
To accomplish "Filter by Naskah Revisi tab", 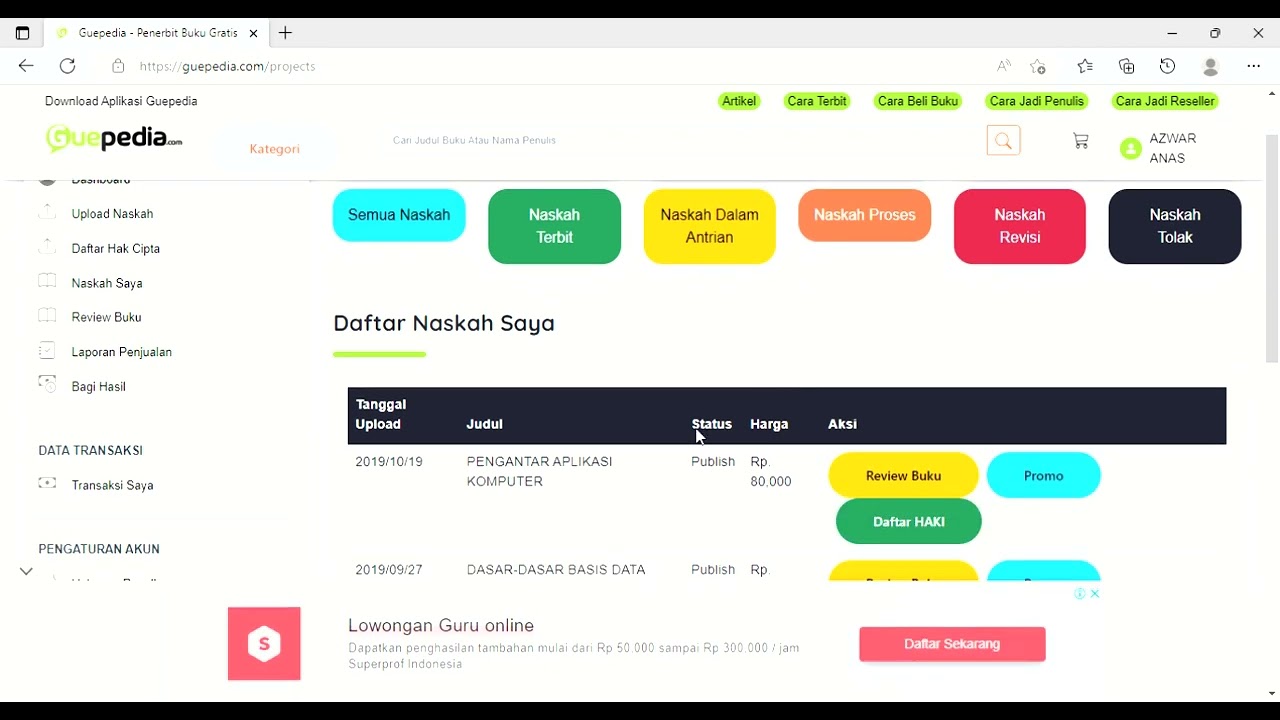I will coord(1020,226).
